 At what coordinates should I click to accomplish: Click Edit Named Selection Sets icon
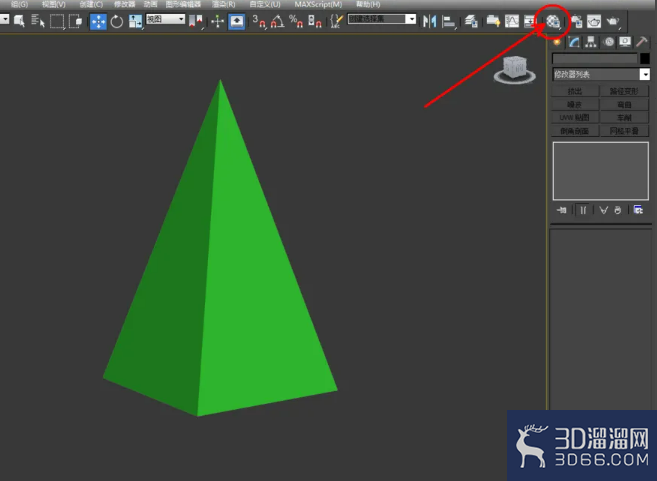coord(336,21)
